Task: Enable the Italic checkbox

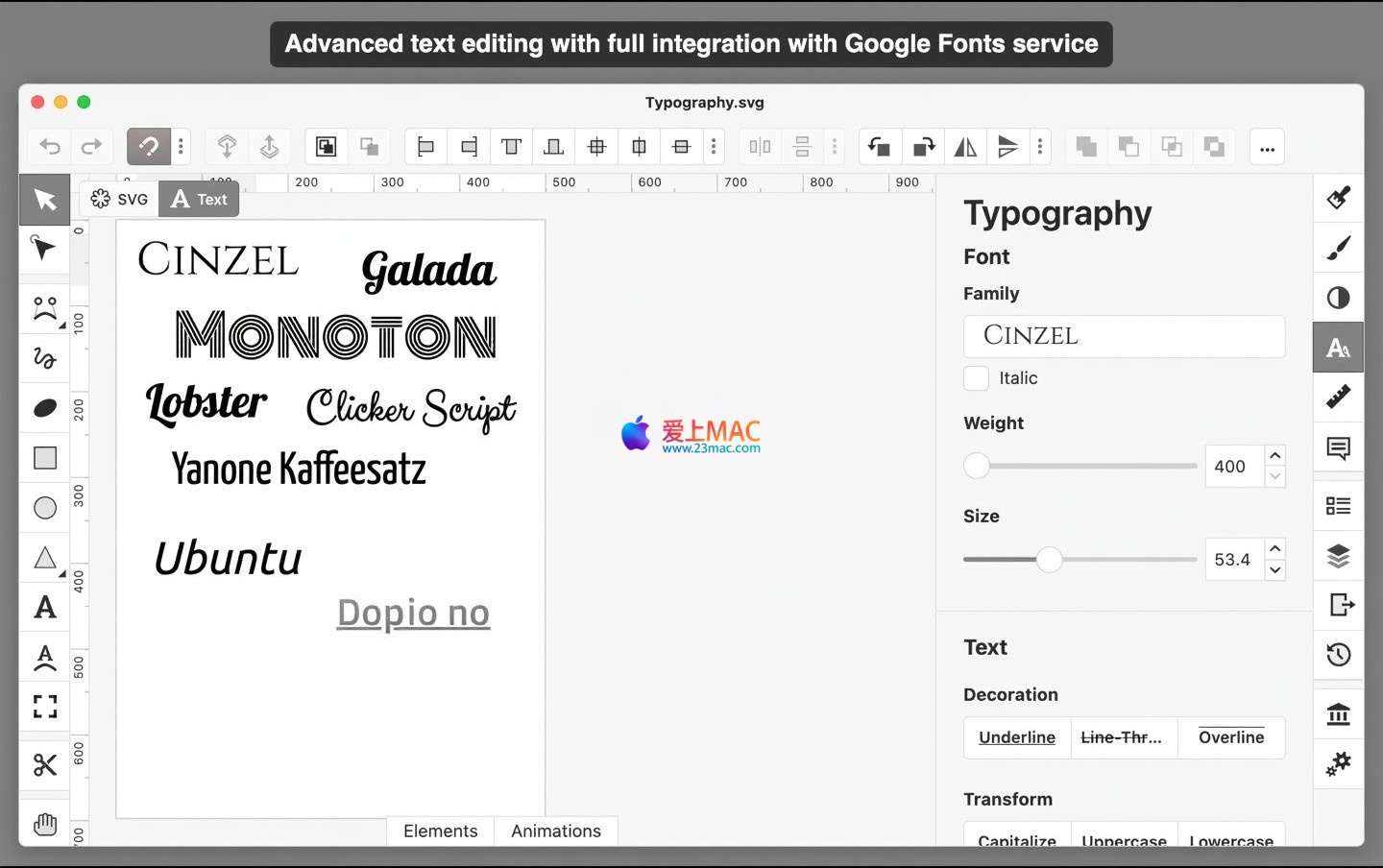Action: tap(976, 378)
